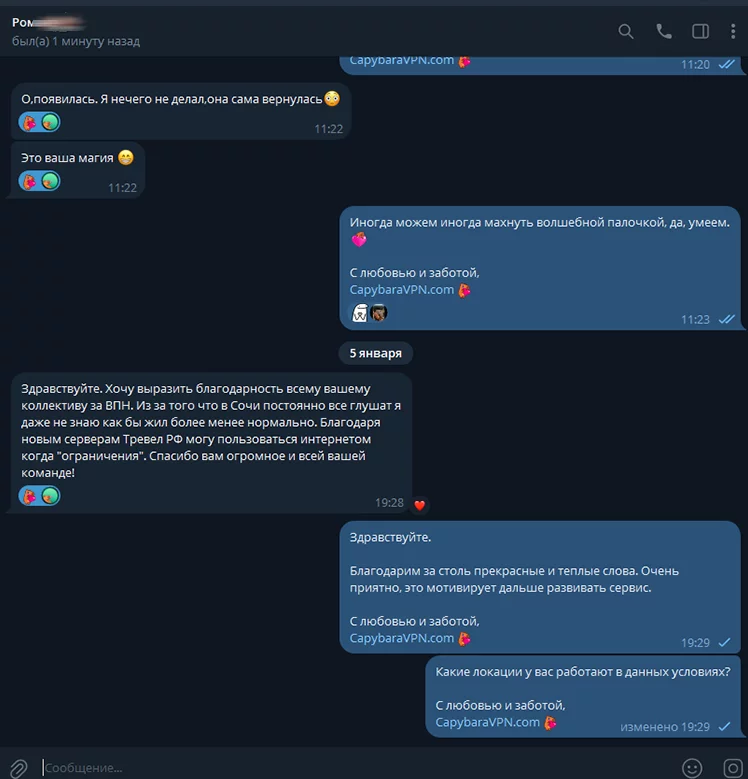Select the "Какие локации" message bubble

583,696
